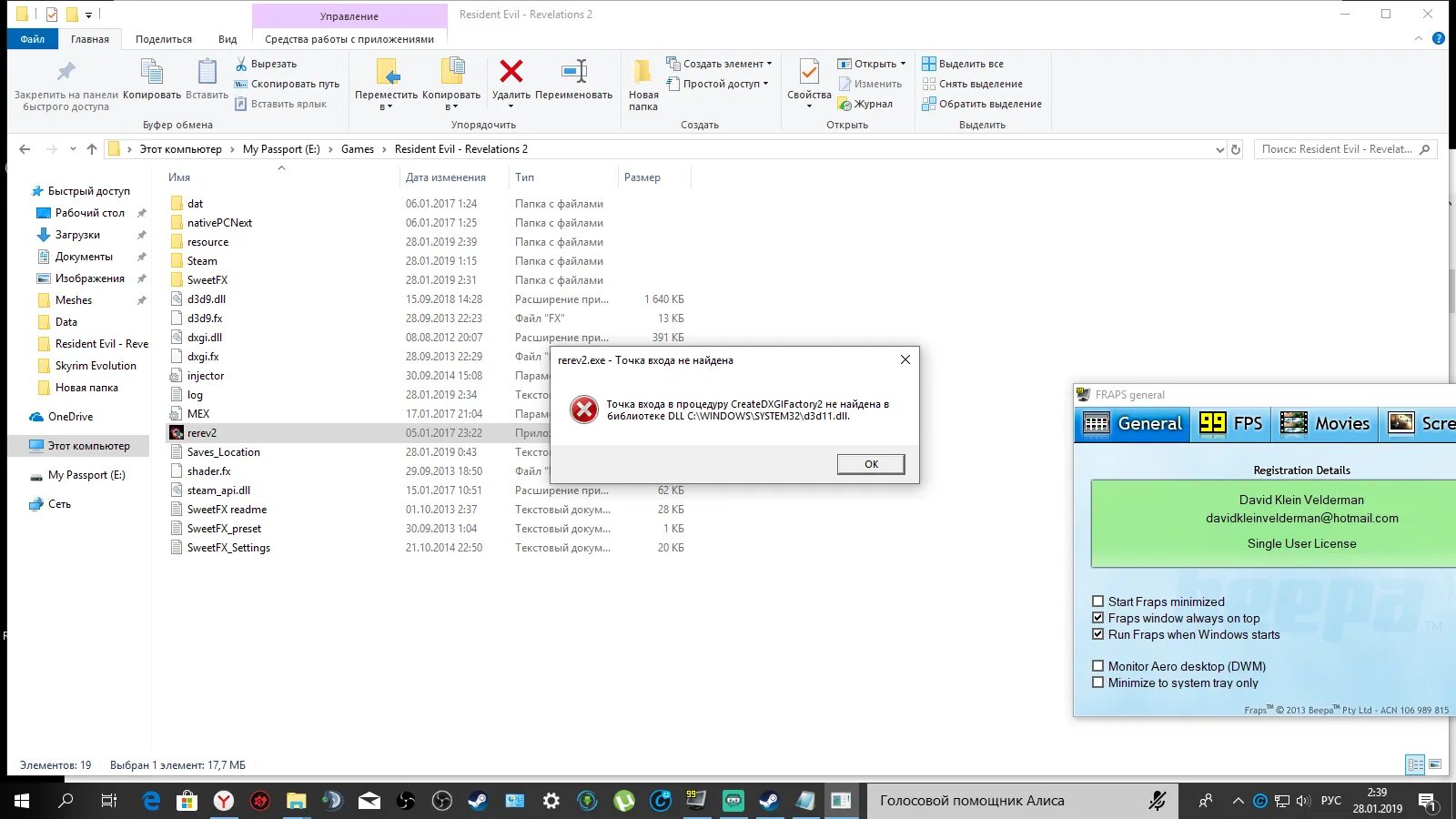Open Explorer help icon
Image resolution: width=1456 pixels, height=819 pixels.
coord(1439,38)
